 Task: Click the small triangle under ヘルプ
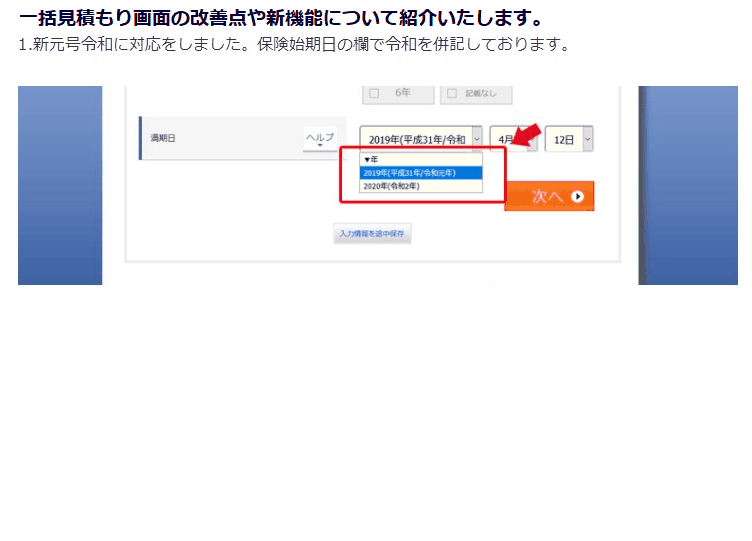point(320,145)
